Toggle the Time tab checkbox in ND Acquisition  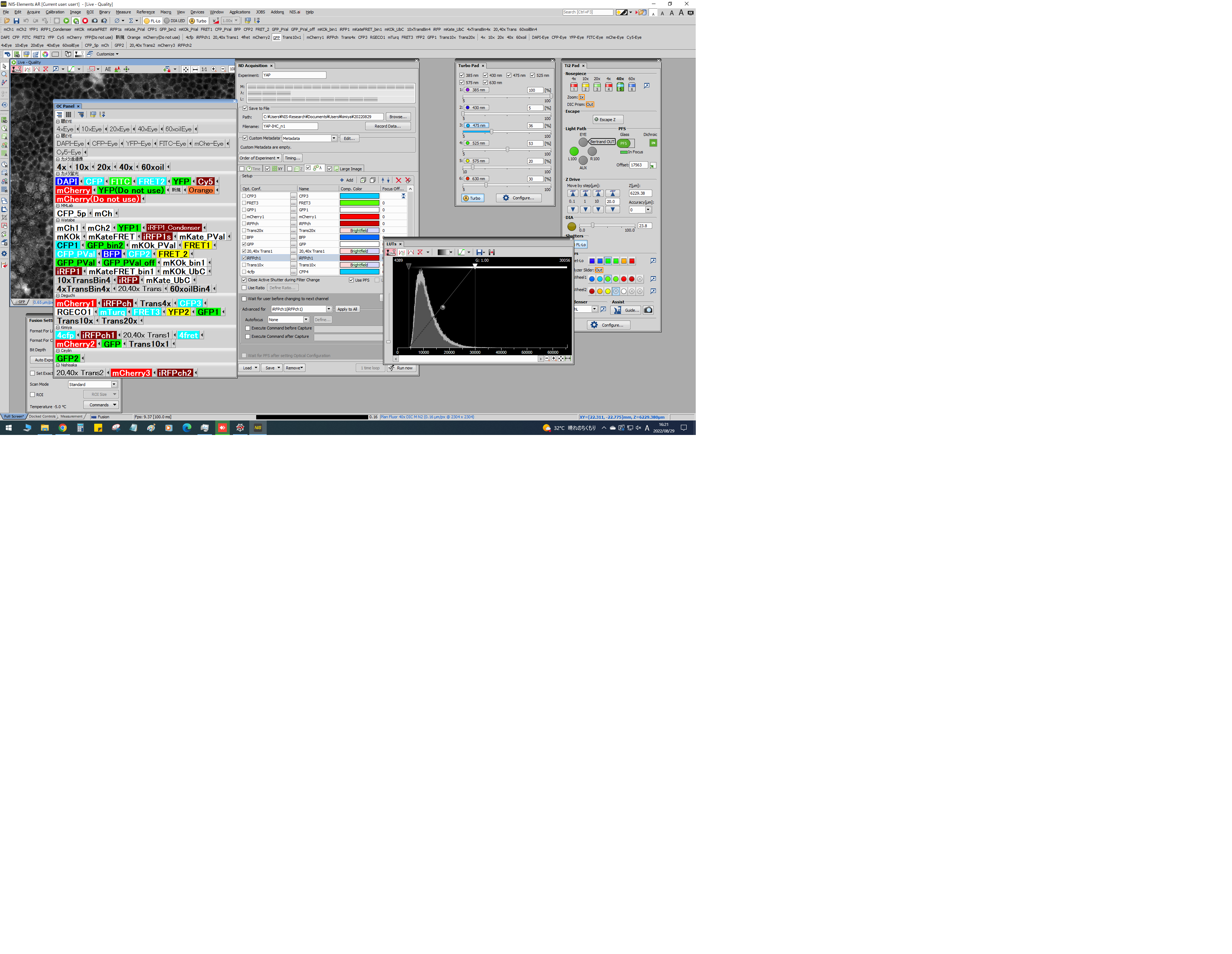(242, 169)
